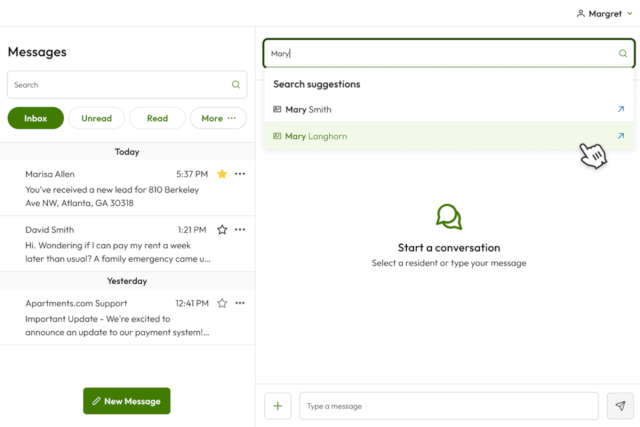Open more options for Marisa Allen message
640x427 pixels.
(240, 174)
